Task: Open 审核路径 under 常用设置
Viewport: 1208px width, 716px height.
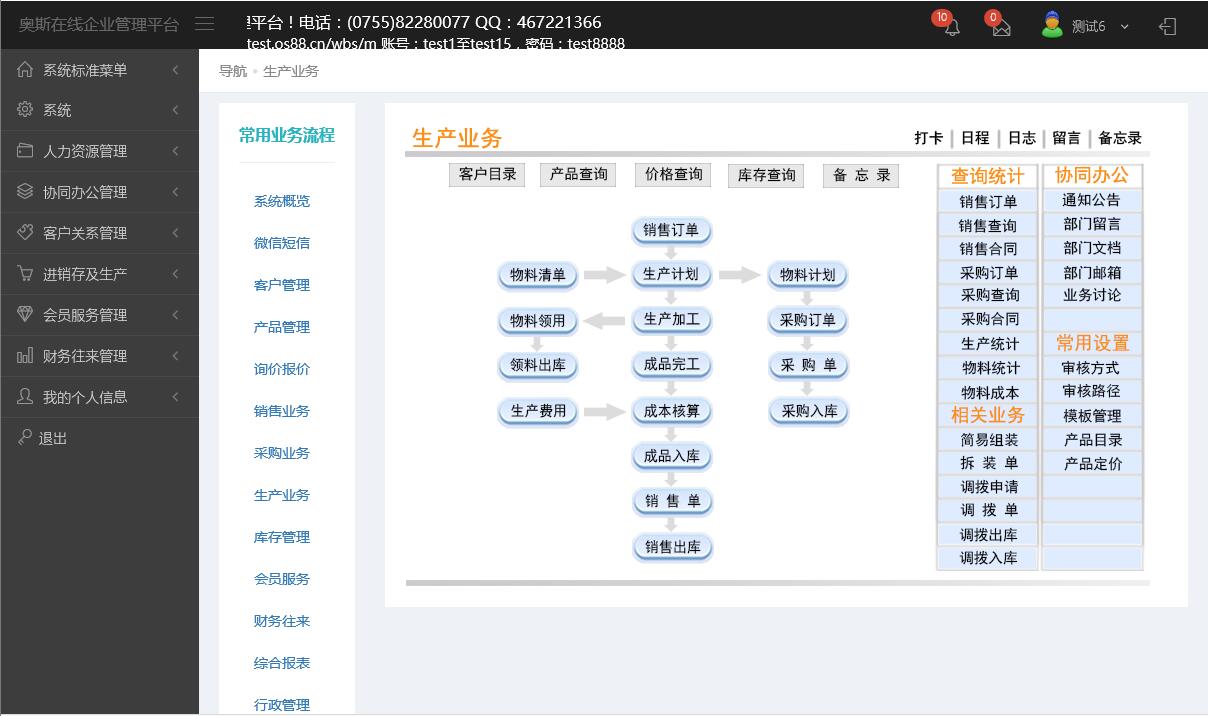Action: click(x=1092, y=391)
